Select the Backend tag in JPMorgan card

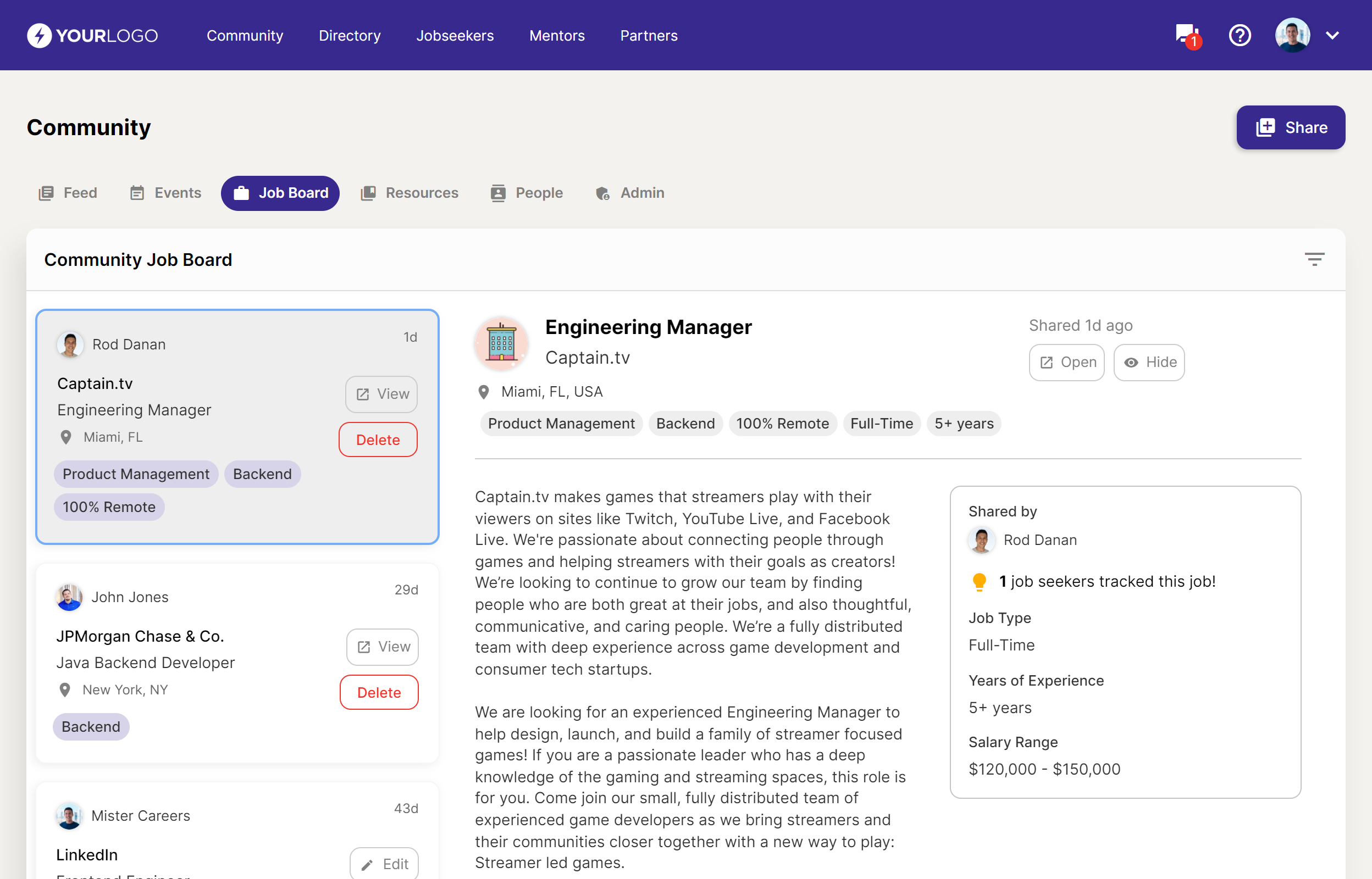click(x=91, y=727)
